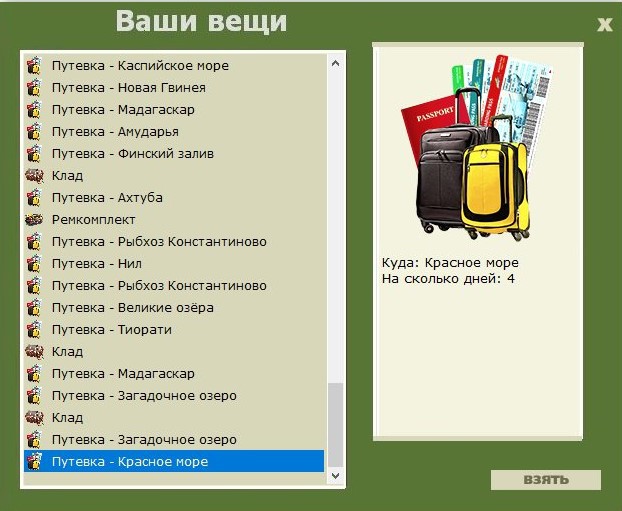Select the voucher icon for Великие озёра
This screenshot has width=622, height=511.
click(x=34, y=307)
